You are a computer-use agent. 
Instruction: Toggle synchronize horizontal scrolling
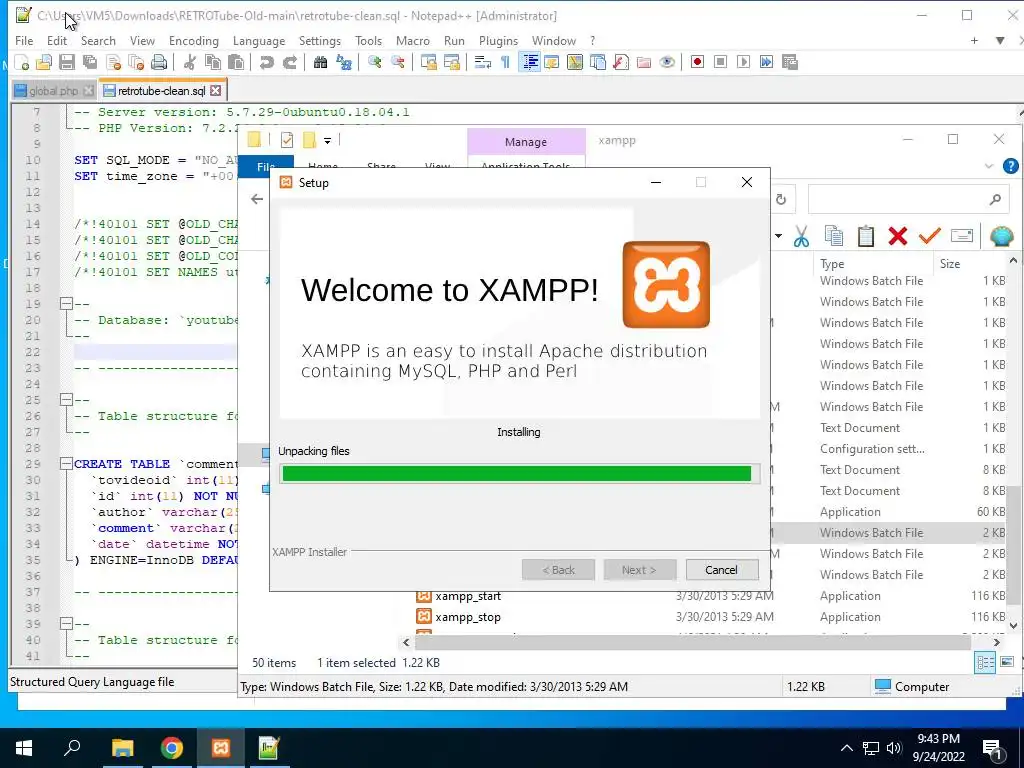(x=451, y=62)
